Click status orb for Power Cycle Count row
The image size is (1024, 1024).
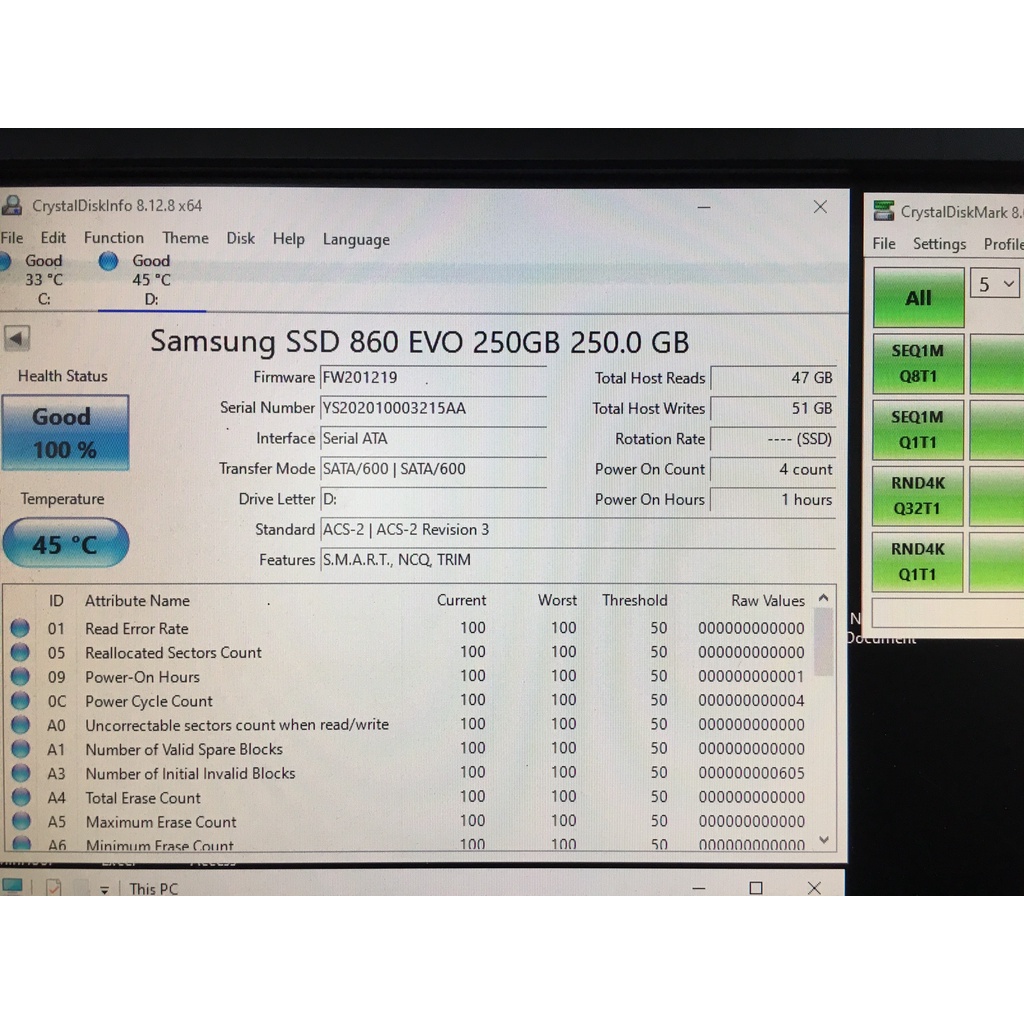pos(20,701)
